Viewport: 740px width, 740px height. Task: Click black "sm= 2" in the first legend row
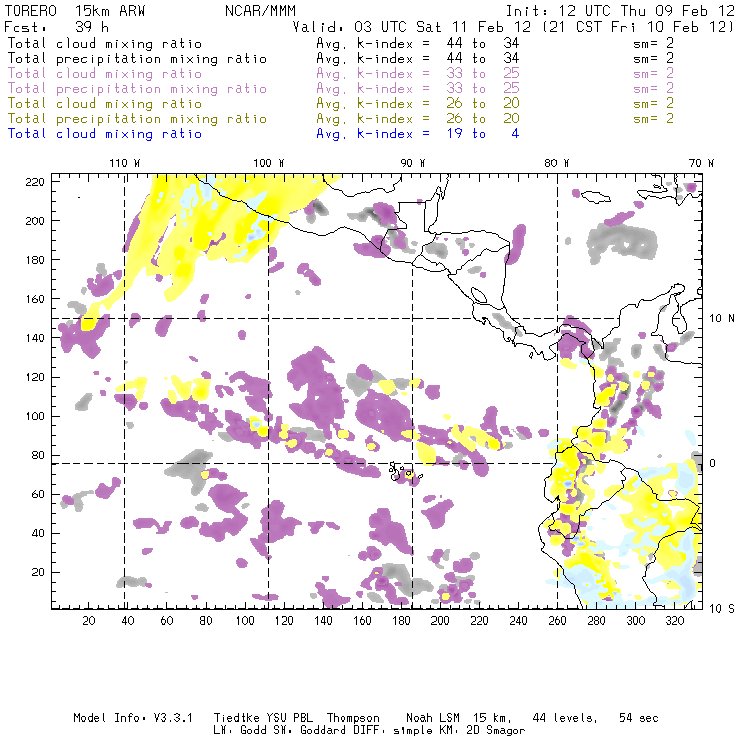pyautogui.click(x=653, y=44)
